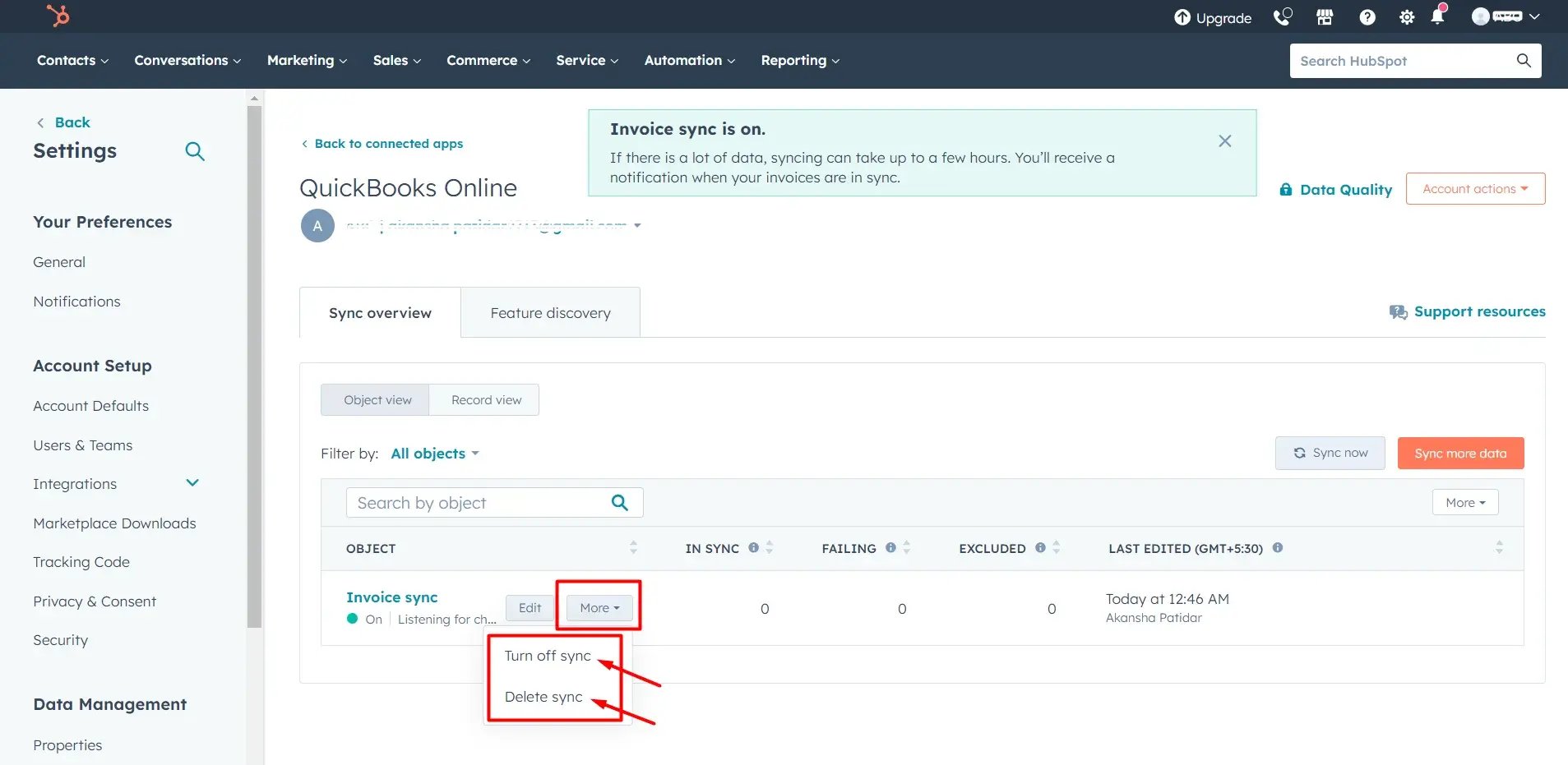Open the Contacts menu
1568x765 pixels.
coord(72,61)
